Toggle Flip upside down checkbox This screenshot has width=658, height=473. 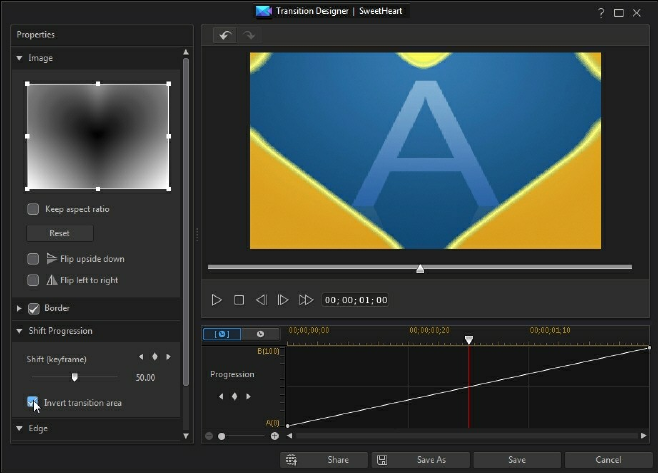coord(33,259)
